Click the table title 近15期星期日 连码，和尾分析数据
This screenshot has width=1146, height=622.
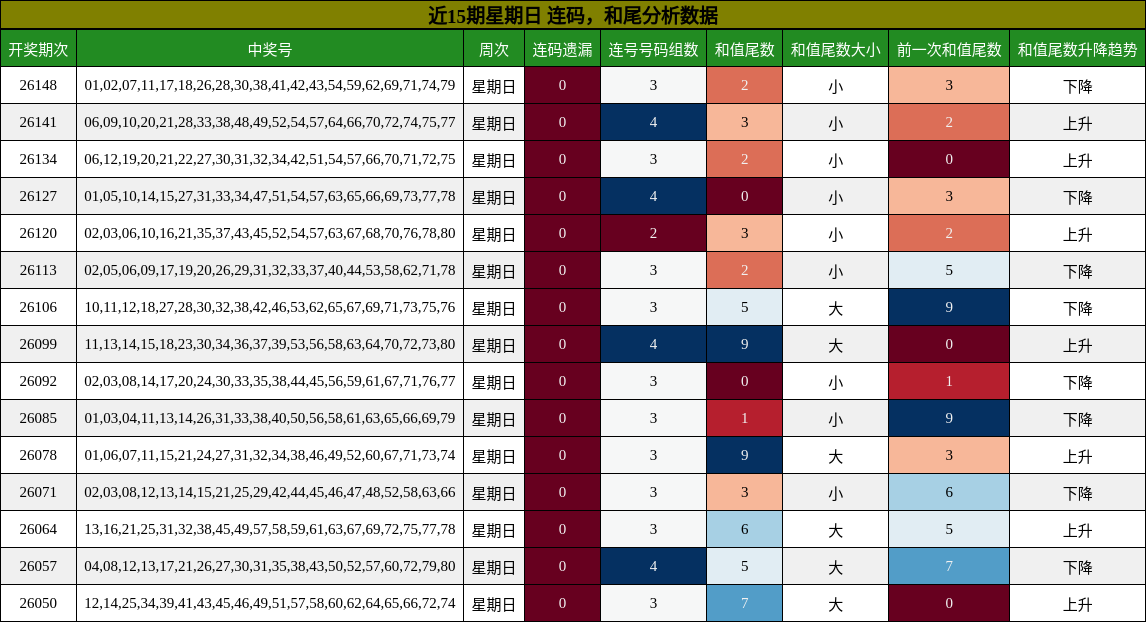click(x=573, y=15)
